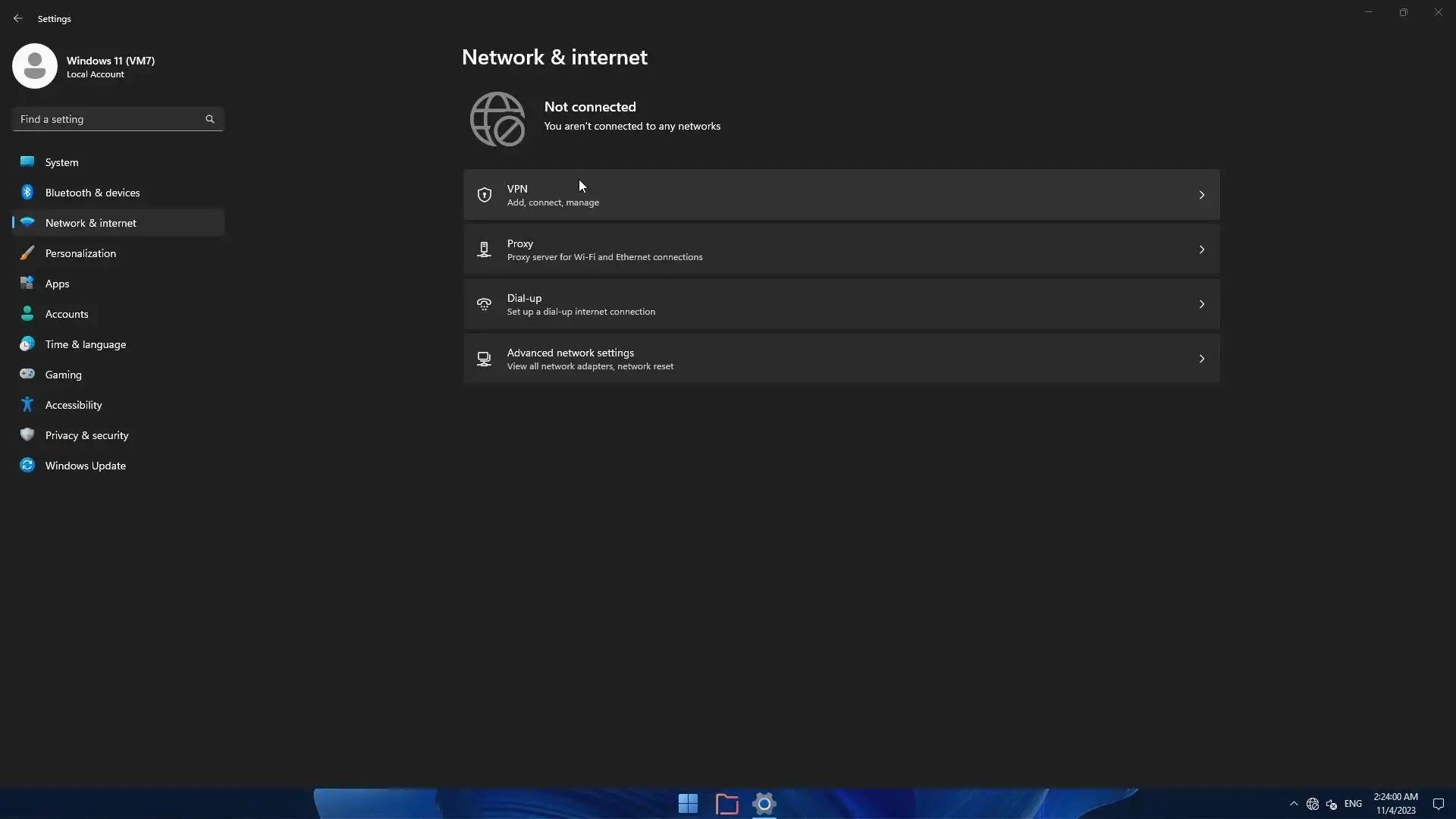The width and height of the screenshot is (1456, 819).
Task: Click the search magnifier icon
Action: [x=210, y=119]
